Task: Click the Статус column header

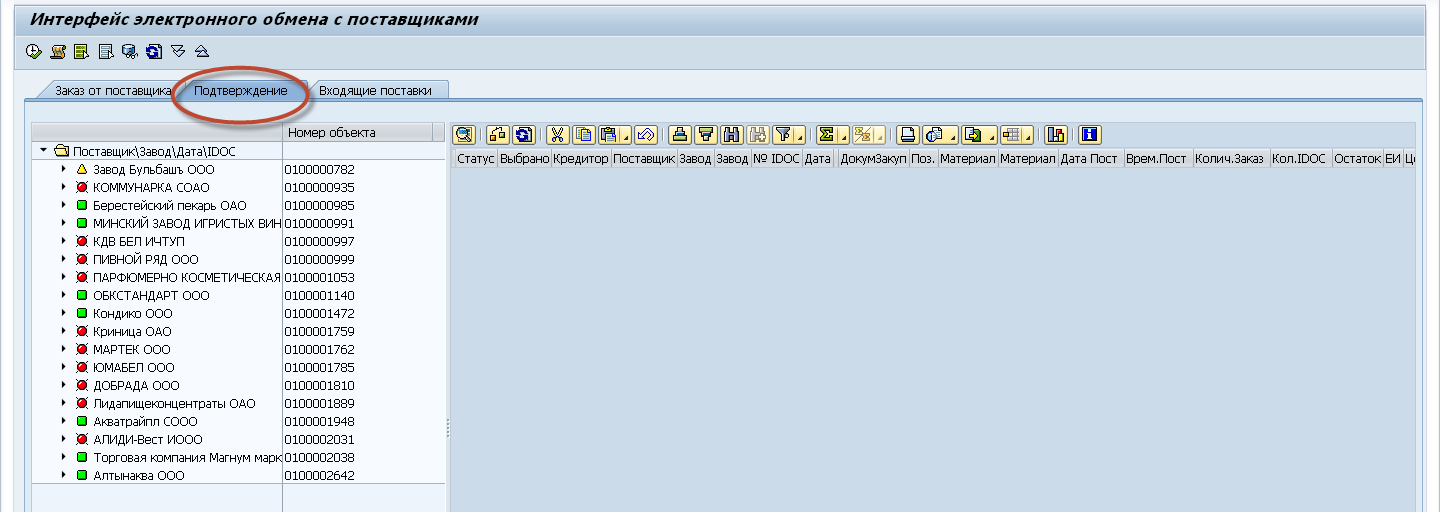Action: [x=476, y=158]
